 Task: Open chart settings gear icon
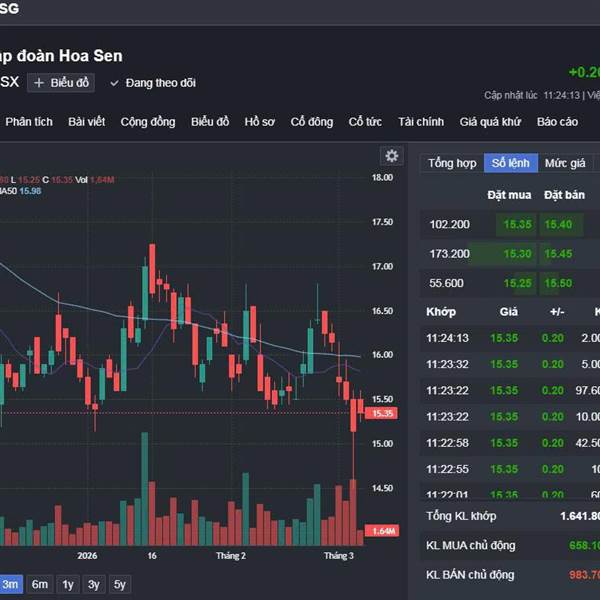[x=392, y=156]
